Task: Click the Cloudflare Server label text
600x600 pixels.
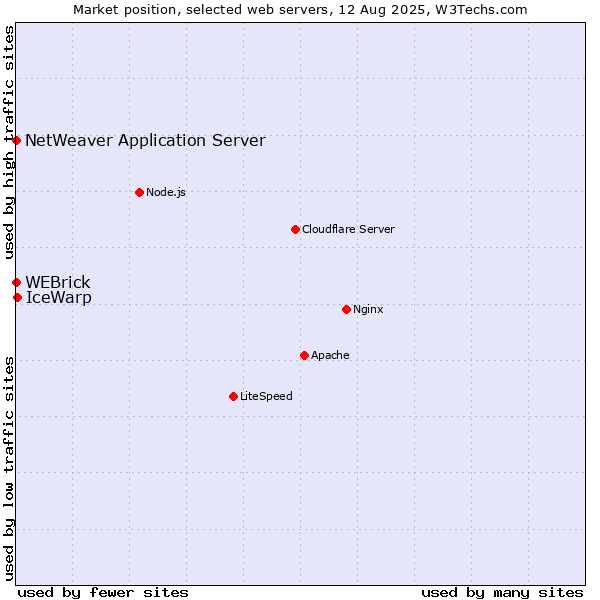Action: coord(348,229)
